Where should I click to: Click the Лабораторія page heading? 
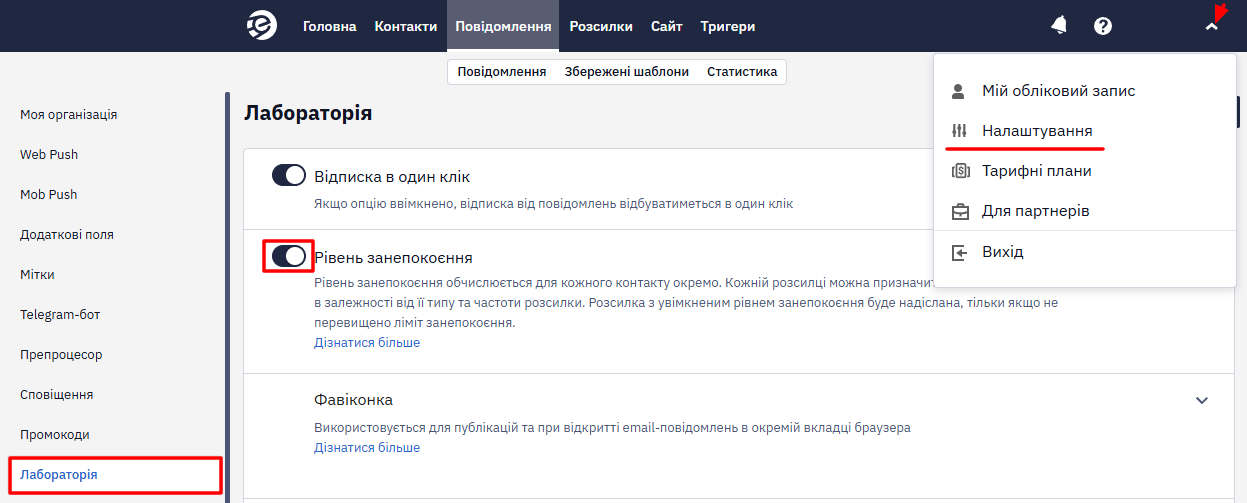point(308,113)
